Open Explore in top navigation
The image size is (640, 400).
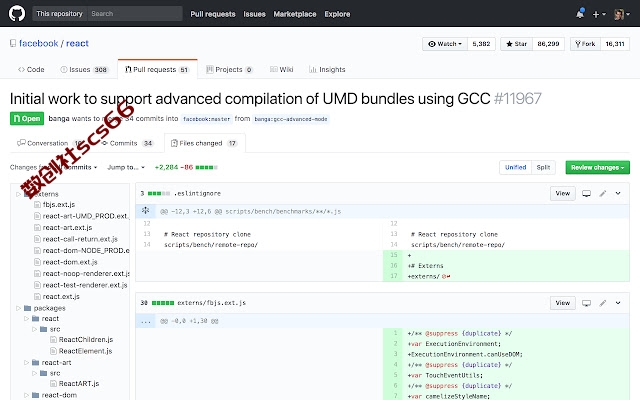pyautogui.click(x=337, y=14)
